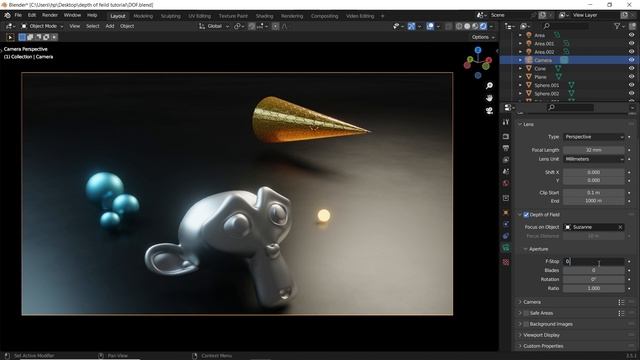Switch to the Shading workspace tab

(x=264, y=16)
